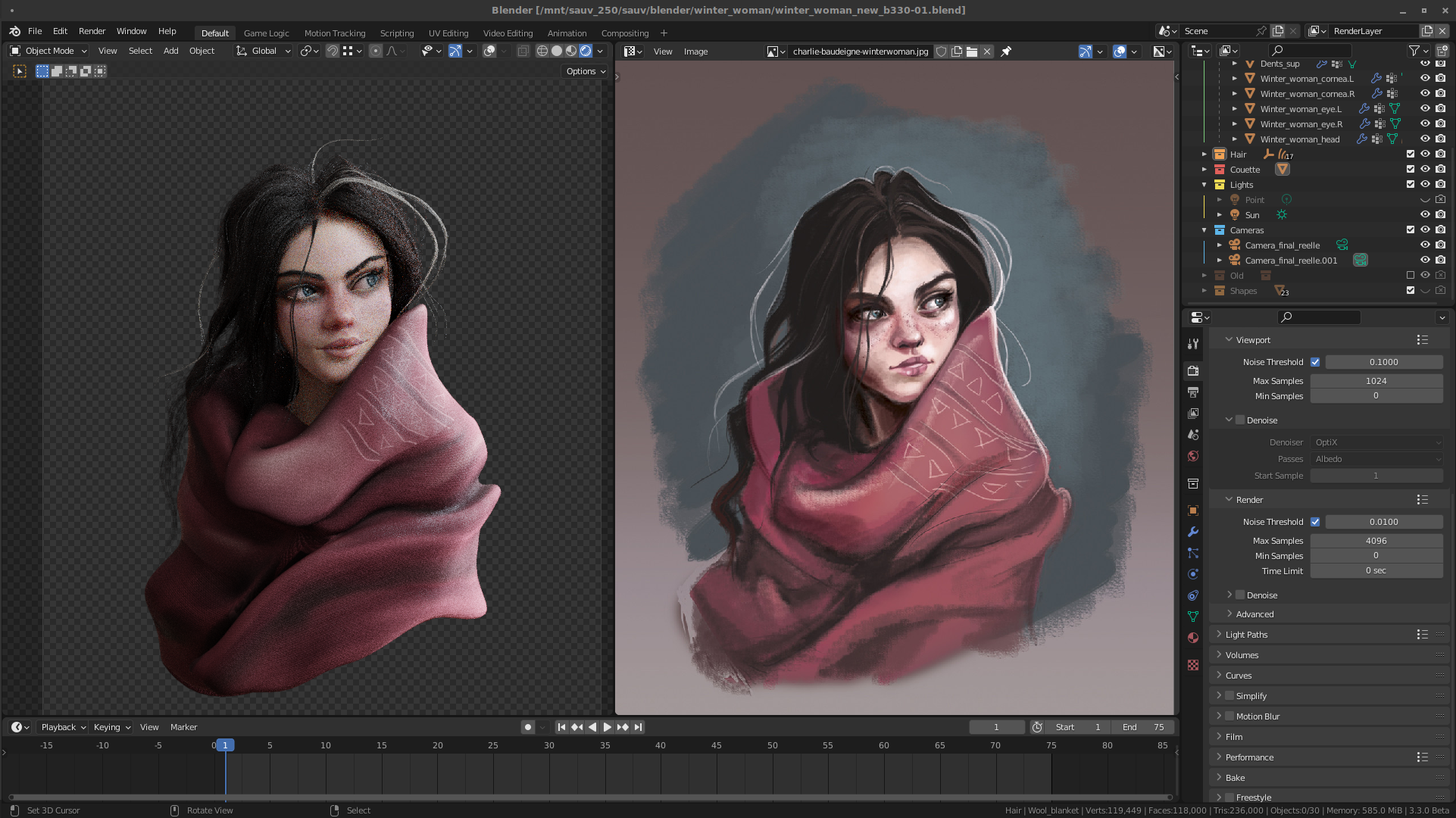1456x818 pixels.
Task: Switch to Compositing workspace tab
Action: tap(625, 33)
